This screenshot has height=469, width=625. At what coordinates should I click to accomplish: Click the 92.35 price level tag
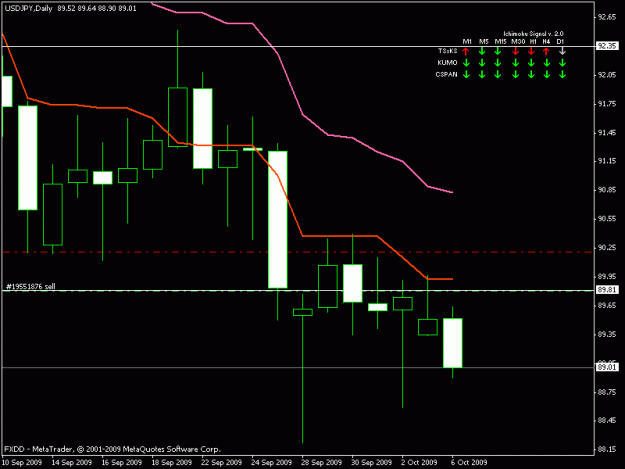click(607, 46)
